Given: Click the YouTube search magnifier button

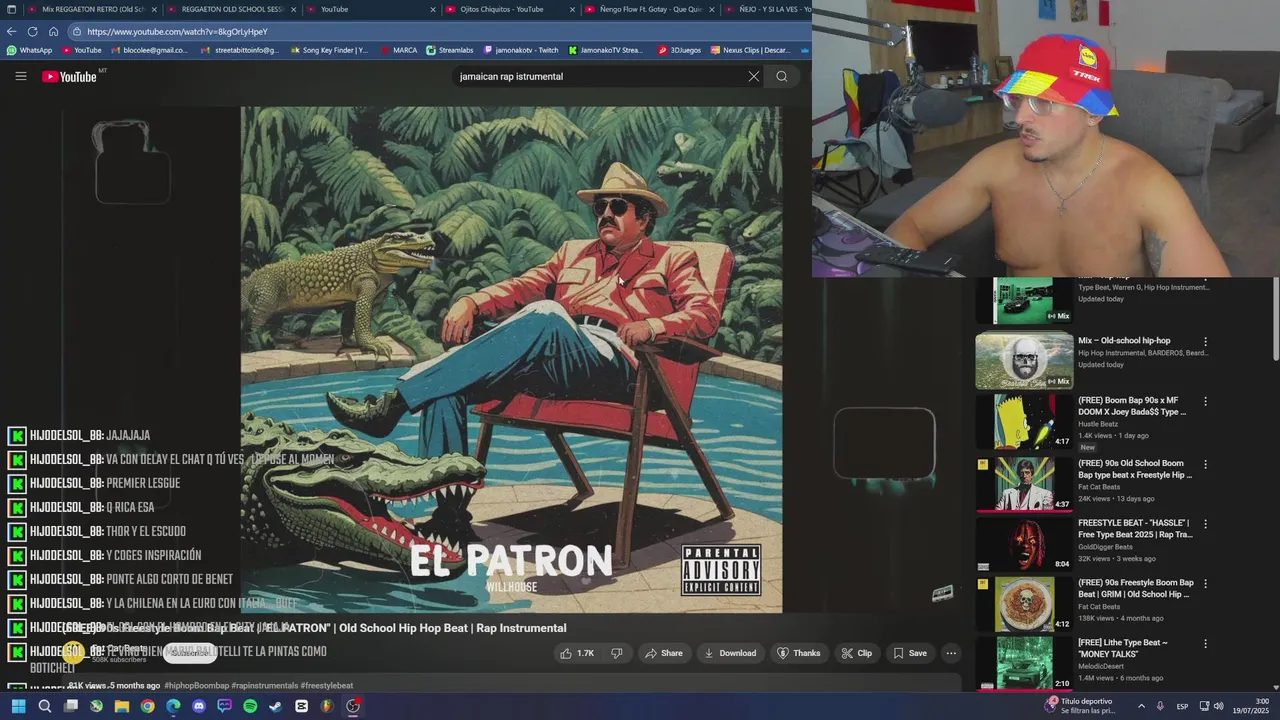Looking at the screenshot, I should (x=782, y=76).
